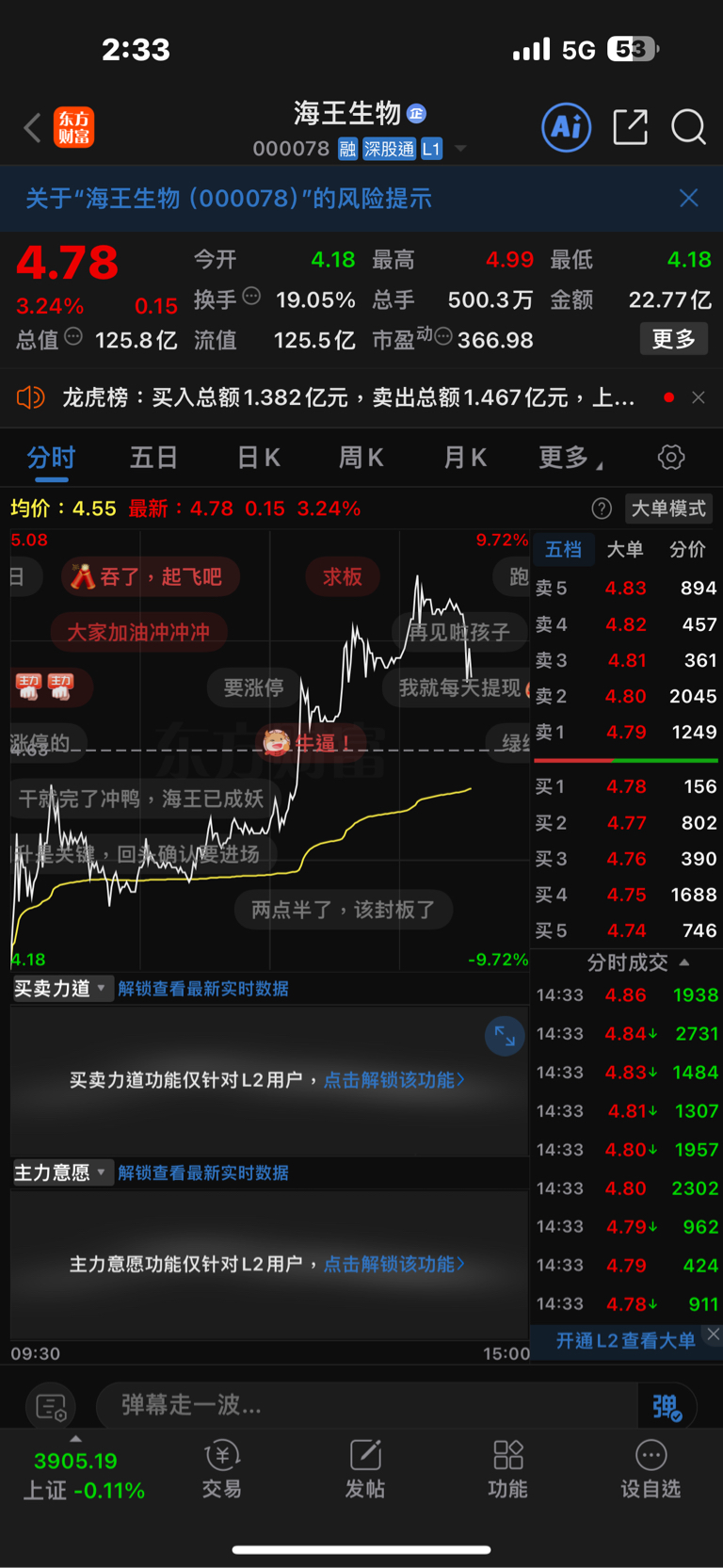Close the risk warning banner
This screenshot has height=1568, width=723.
[x=689, y=198]
